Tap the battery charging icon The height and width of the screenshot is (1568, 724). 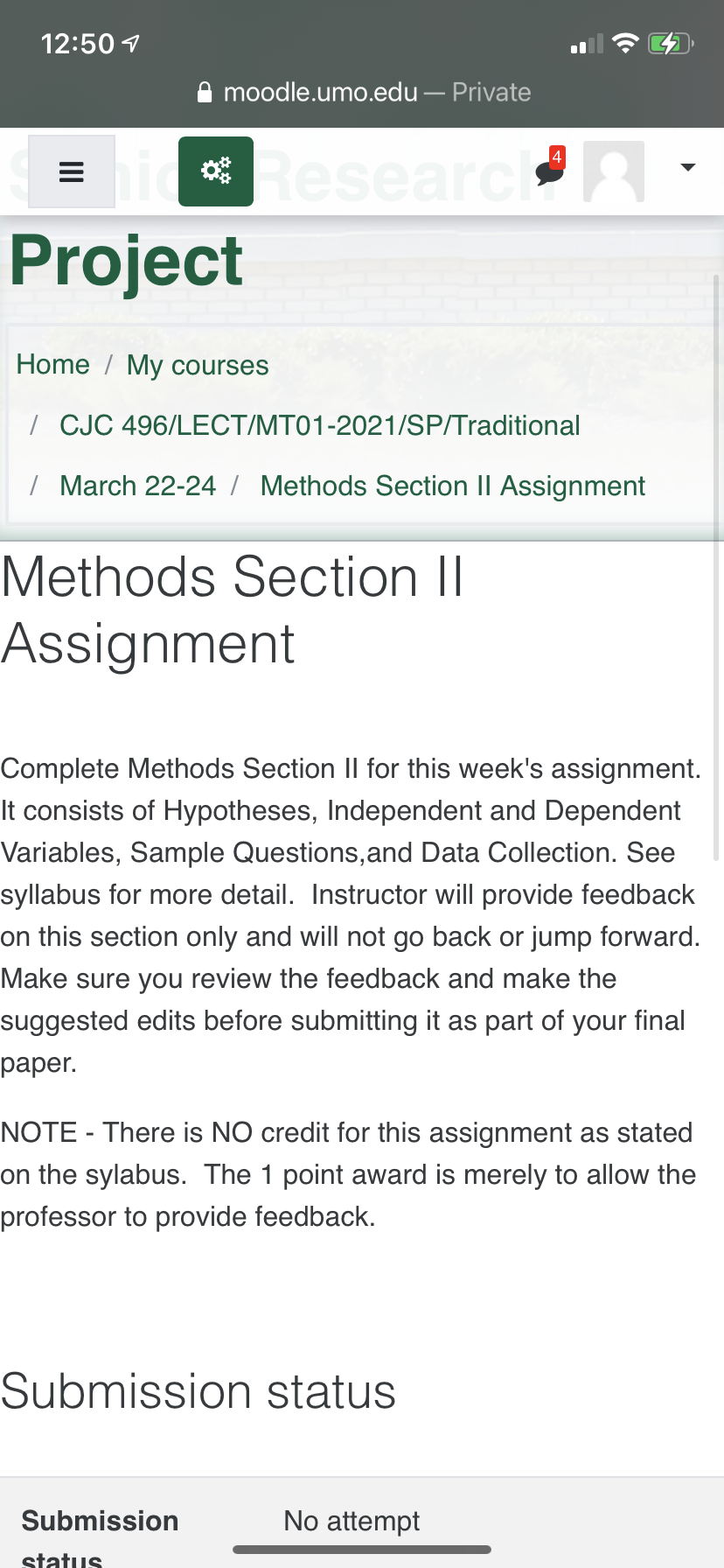pyautogui.click(x=670, y=43)
